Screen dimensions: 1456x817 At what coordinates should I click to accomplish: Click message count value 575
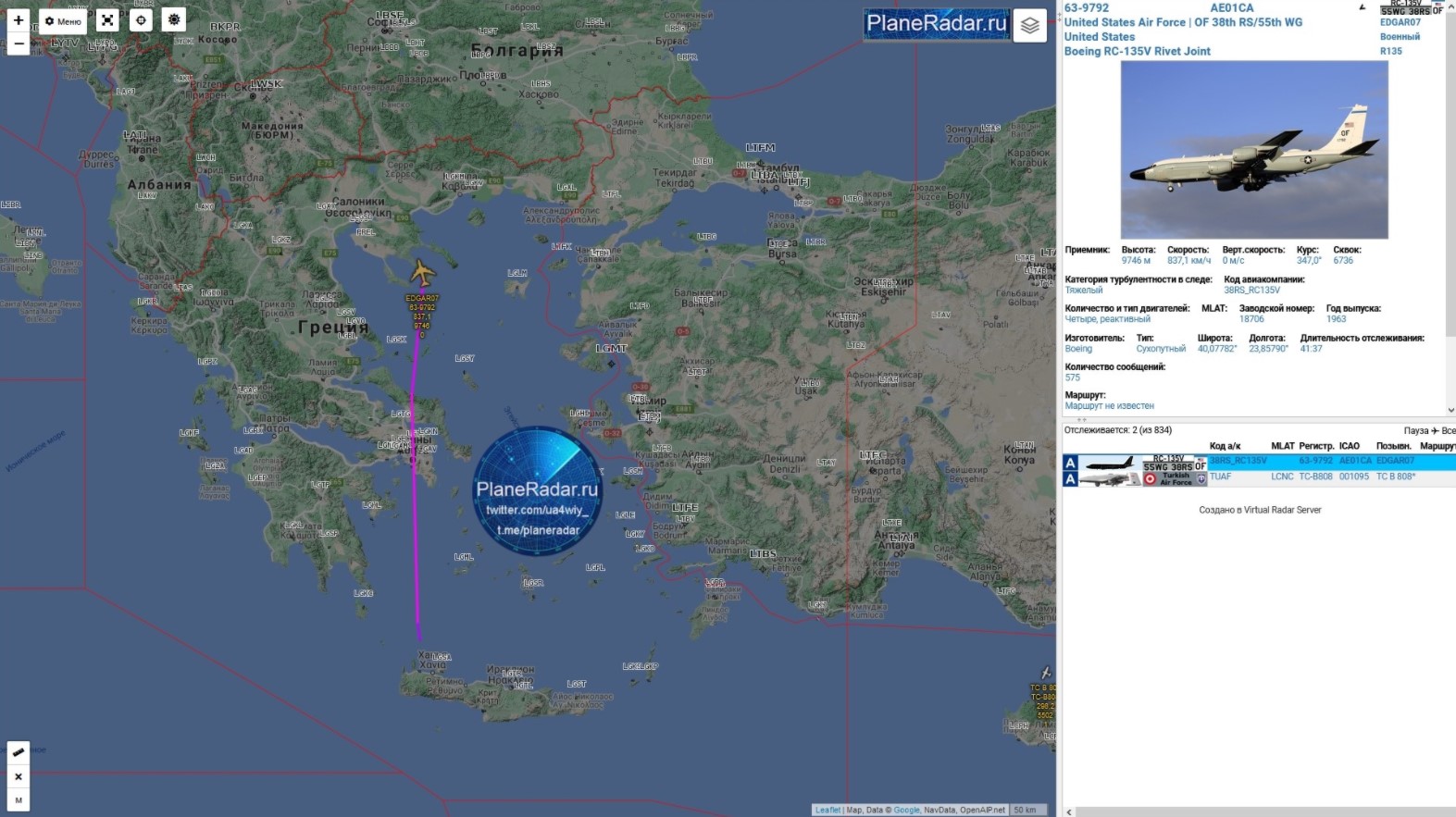point(1073,378)
